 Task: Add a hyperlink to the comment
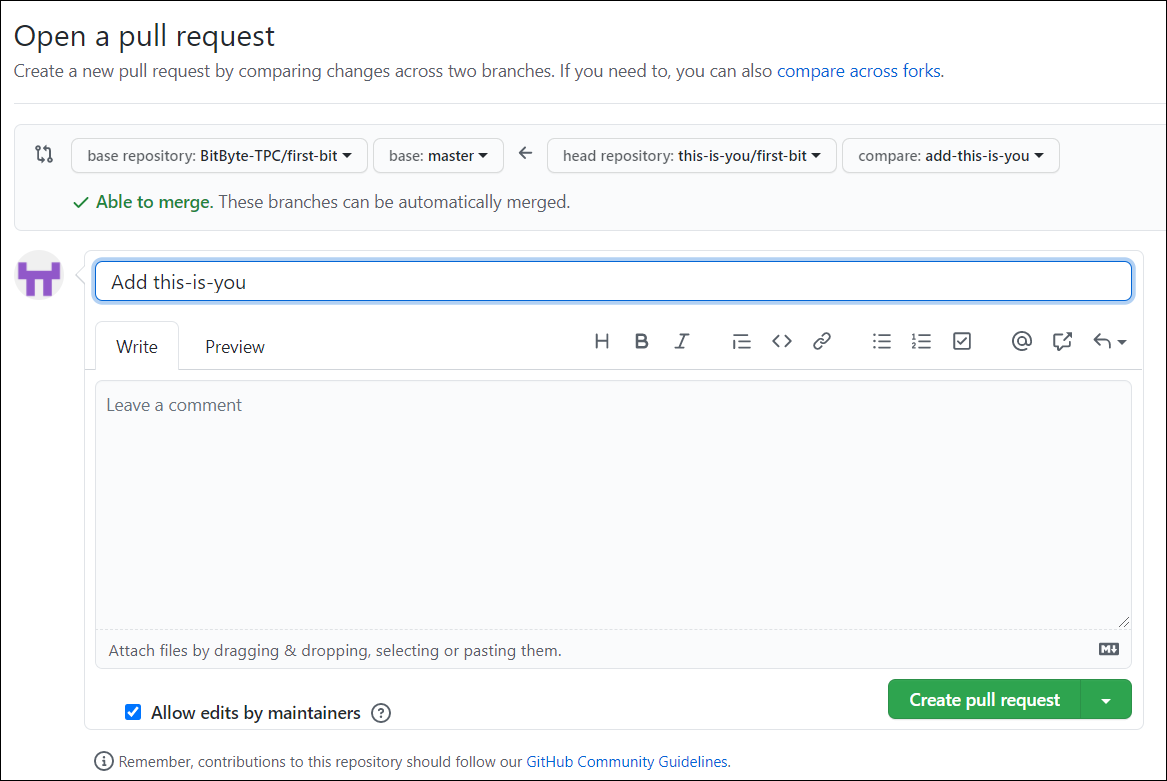pos(821,341)
